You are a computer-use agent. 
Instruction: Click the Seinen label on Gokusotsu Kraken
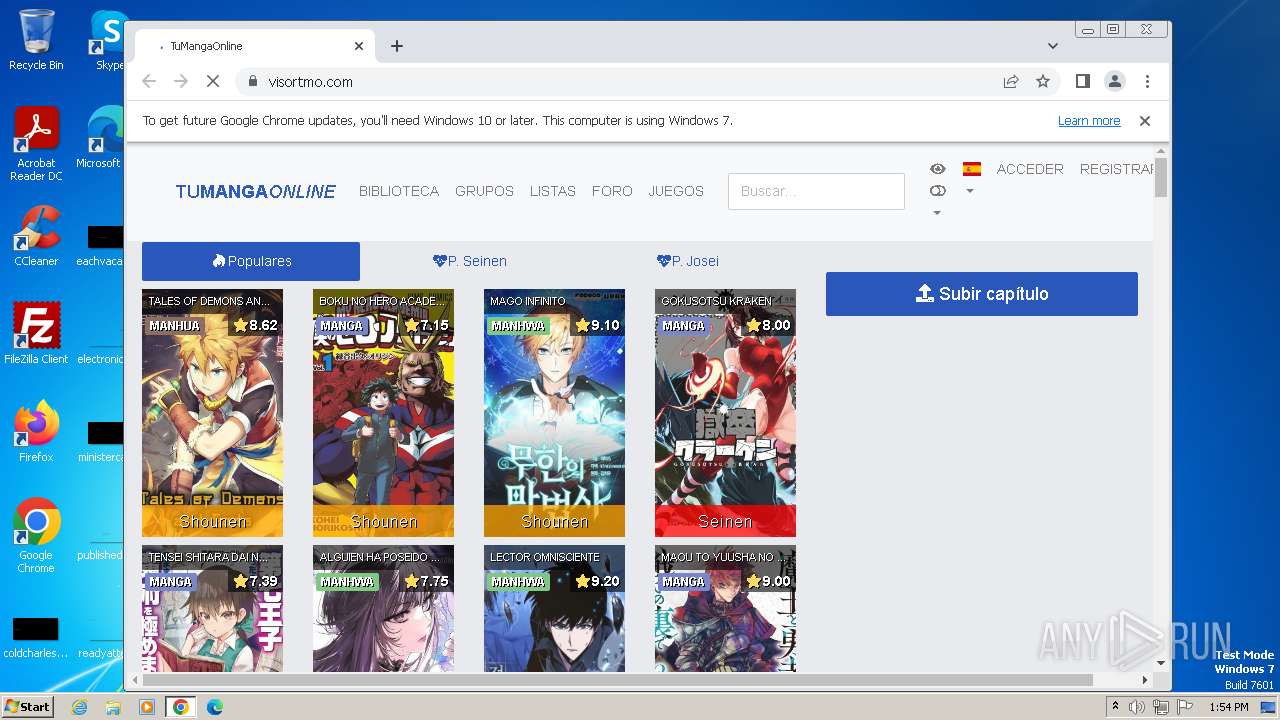tap(725, 521)
